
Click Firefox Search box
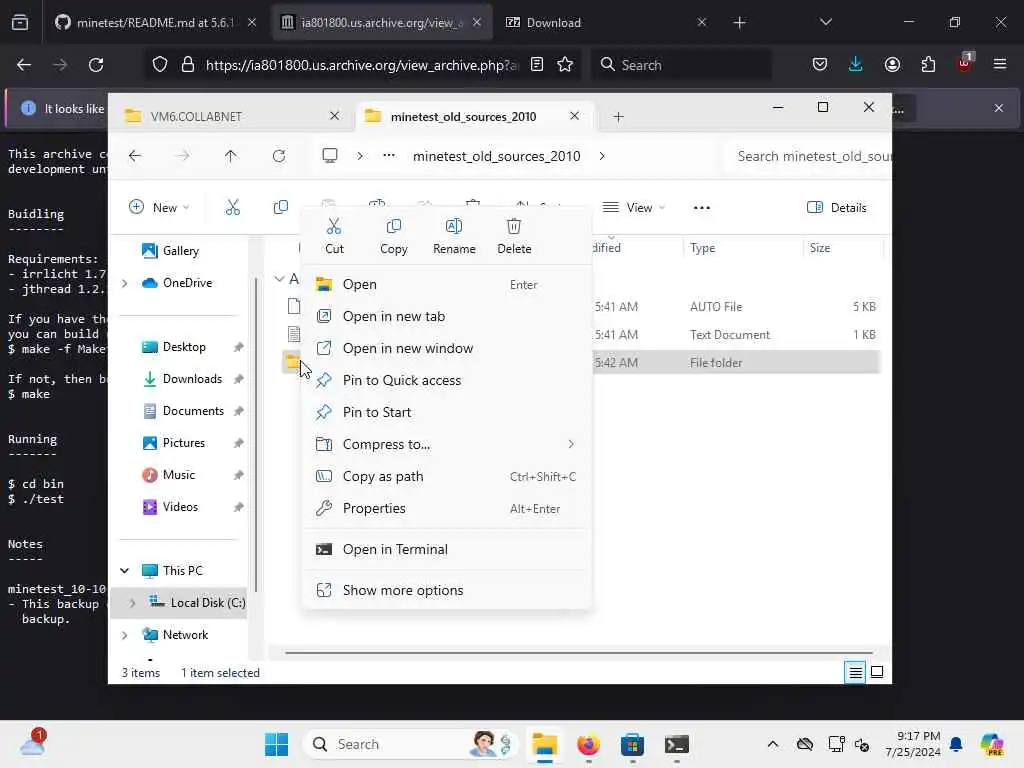pyautogui.click(x=682, y=65)
